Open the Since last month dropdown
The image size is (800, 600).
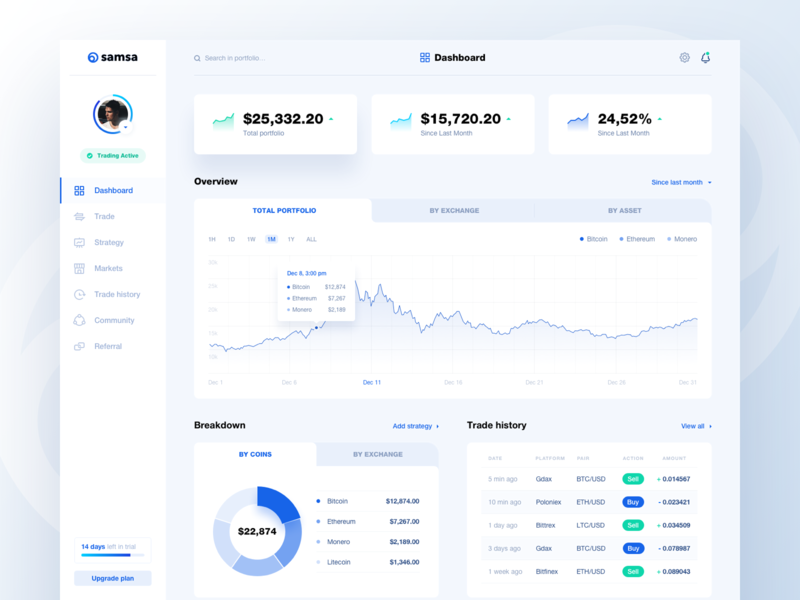(x=681, y=182)
